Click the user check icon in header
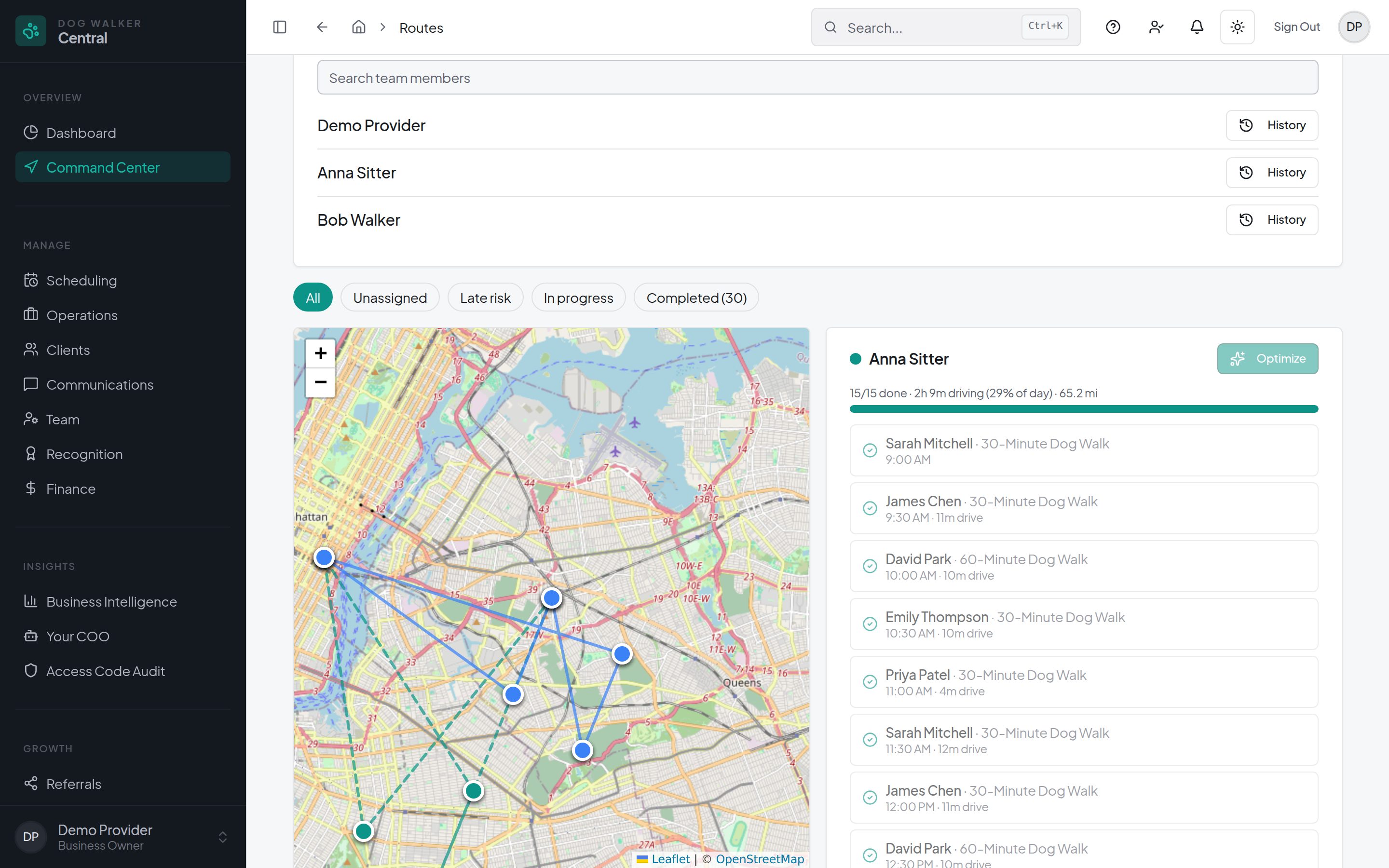Viewport: 1389px width, 868px height. (1156, 27)
